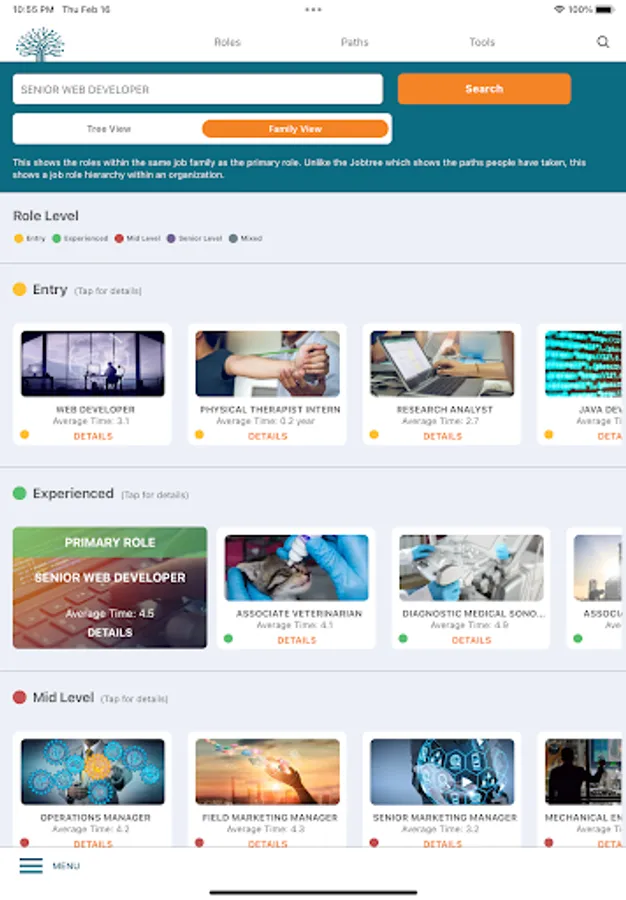Viewport: 626px width, 900px height.
Task: Switch to Tree View
Action: [x=108, y=129]
